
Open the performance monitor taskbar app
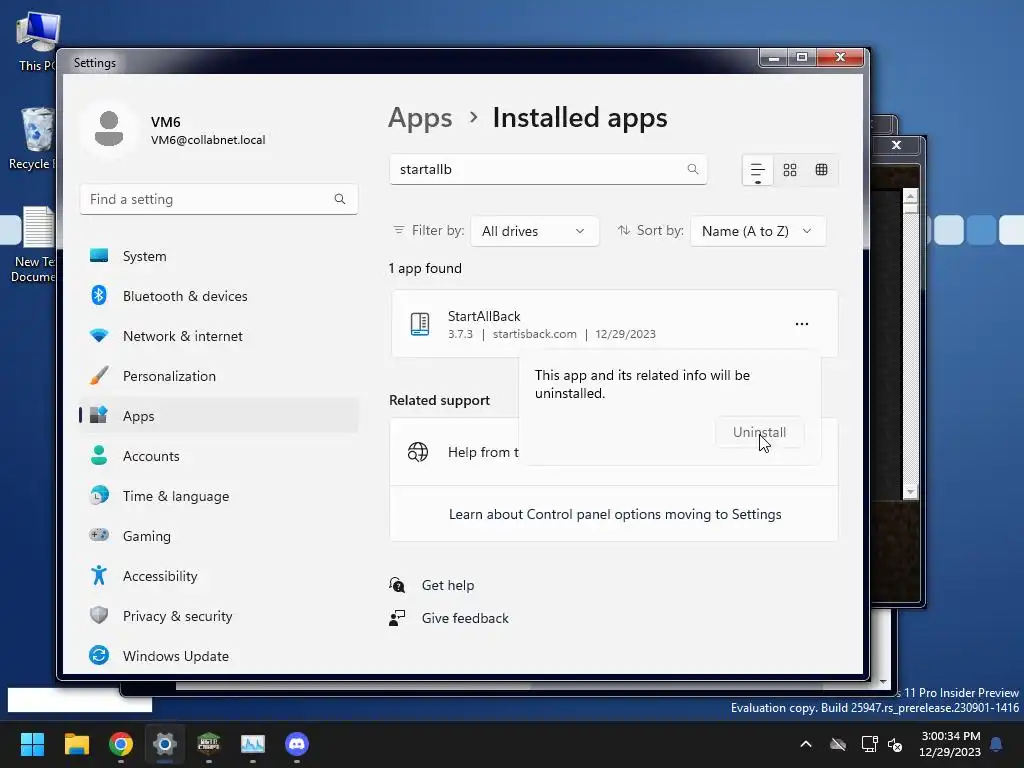(253, 744)
